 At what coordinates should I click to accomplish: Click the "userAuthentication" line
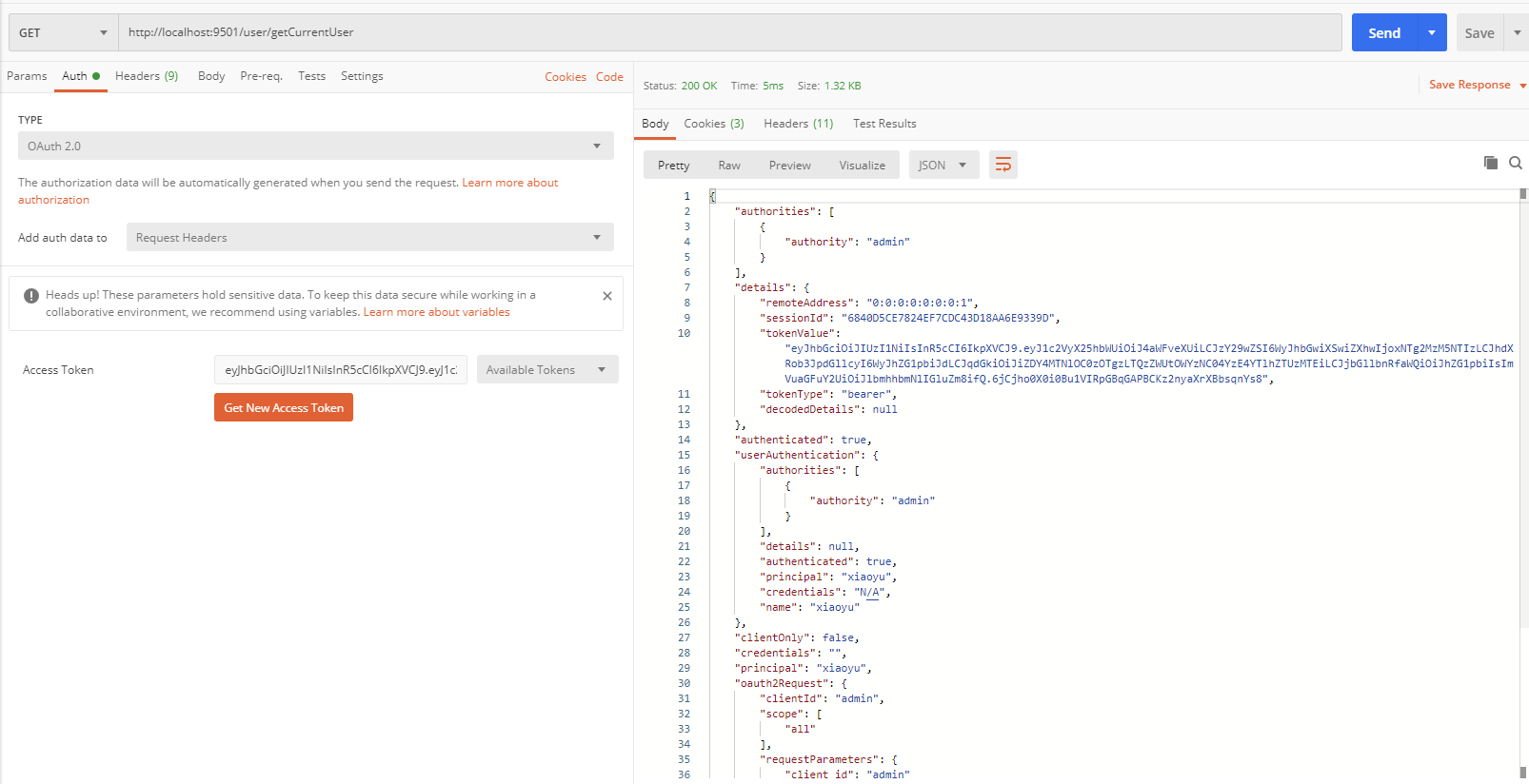pos(806,455)
